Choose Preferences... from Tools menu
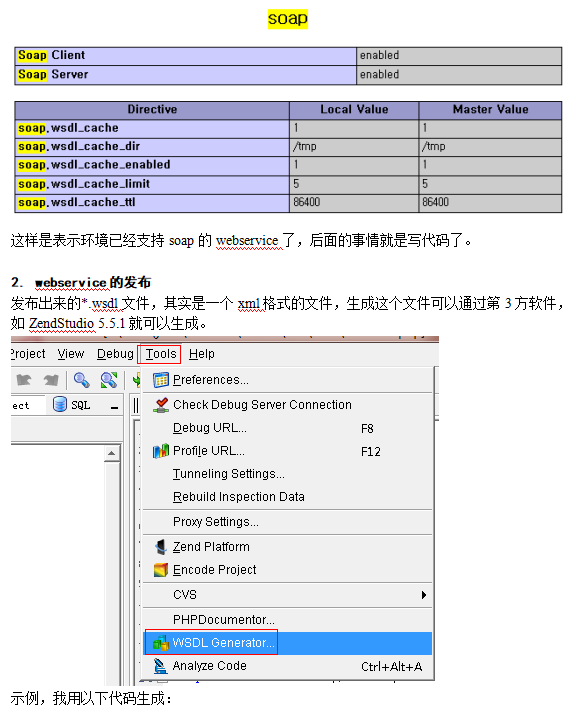 click(x=287, y=380)
